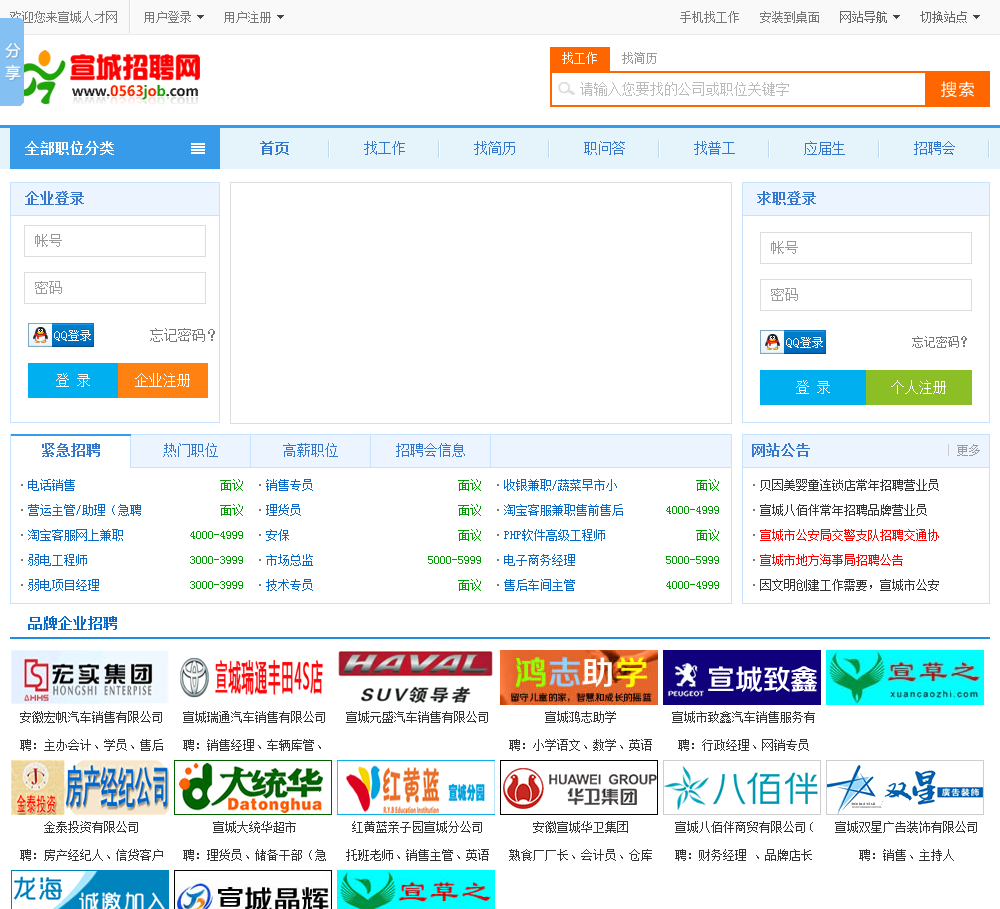
Task: Click 忘记密码 in 求职登录 panel
Action: (939, 343)
